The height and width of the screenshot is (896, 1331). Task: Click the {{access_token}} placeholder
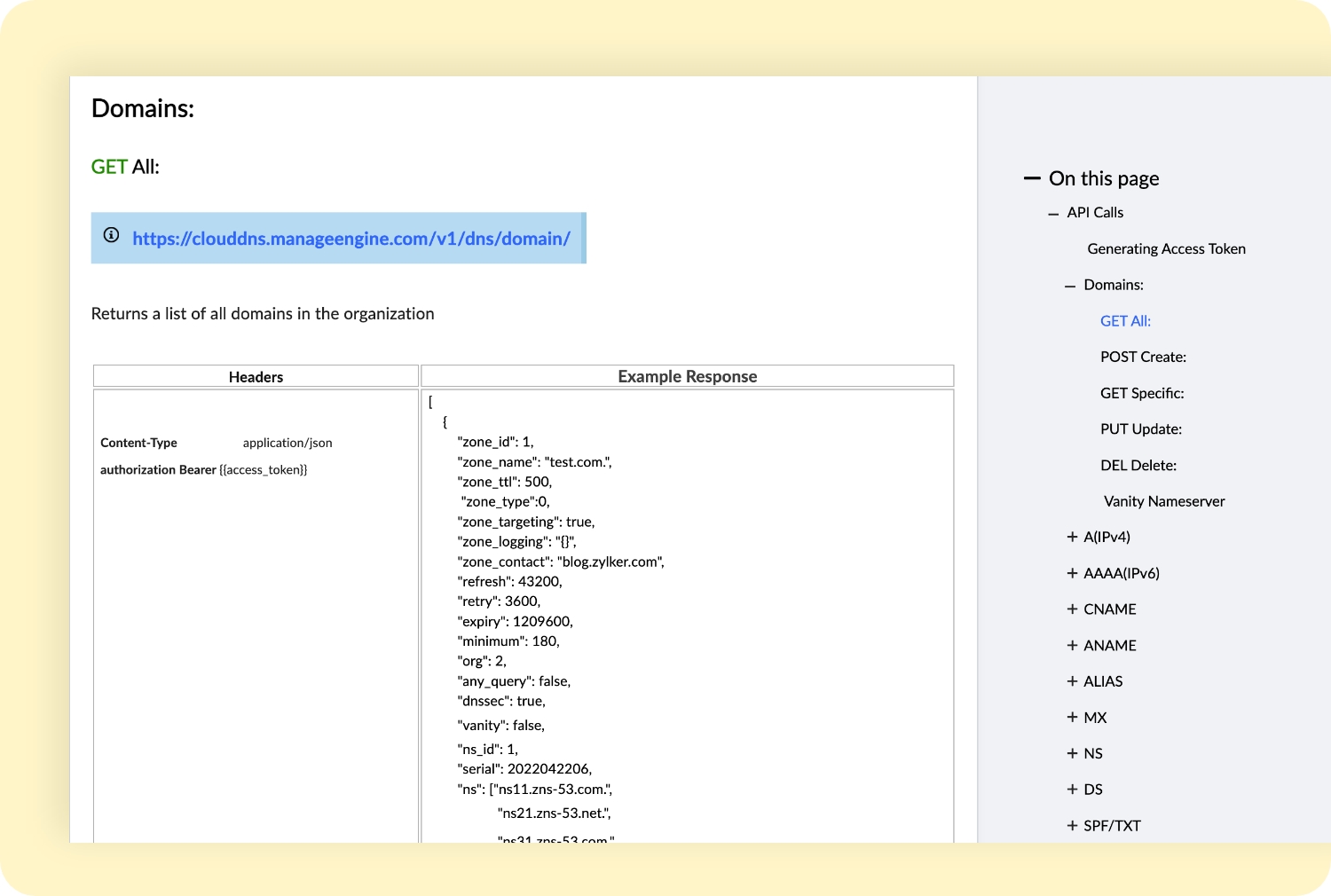[x=264, y=469]
